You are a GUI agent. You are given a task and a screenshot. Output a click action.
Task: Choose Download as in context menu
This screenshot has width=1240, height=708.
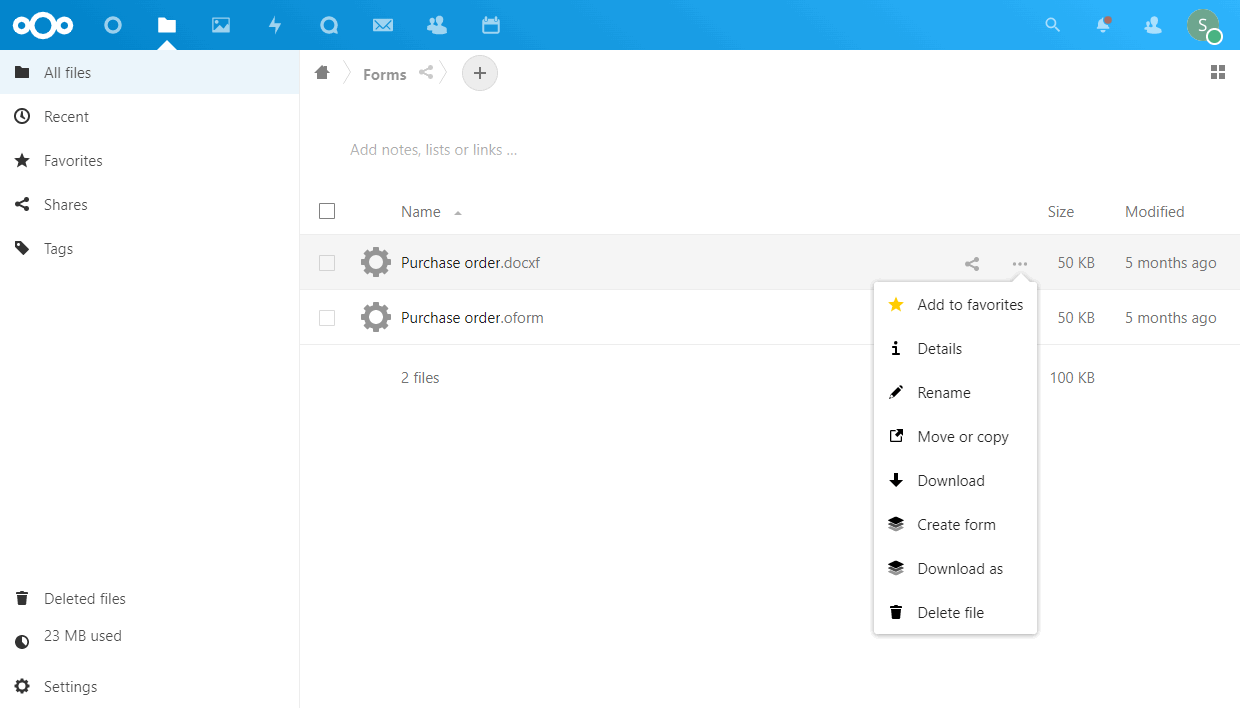pos(959,569)
